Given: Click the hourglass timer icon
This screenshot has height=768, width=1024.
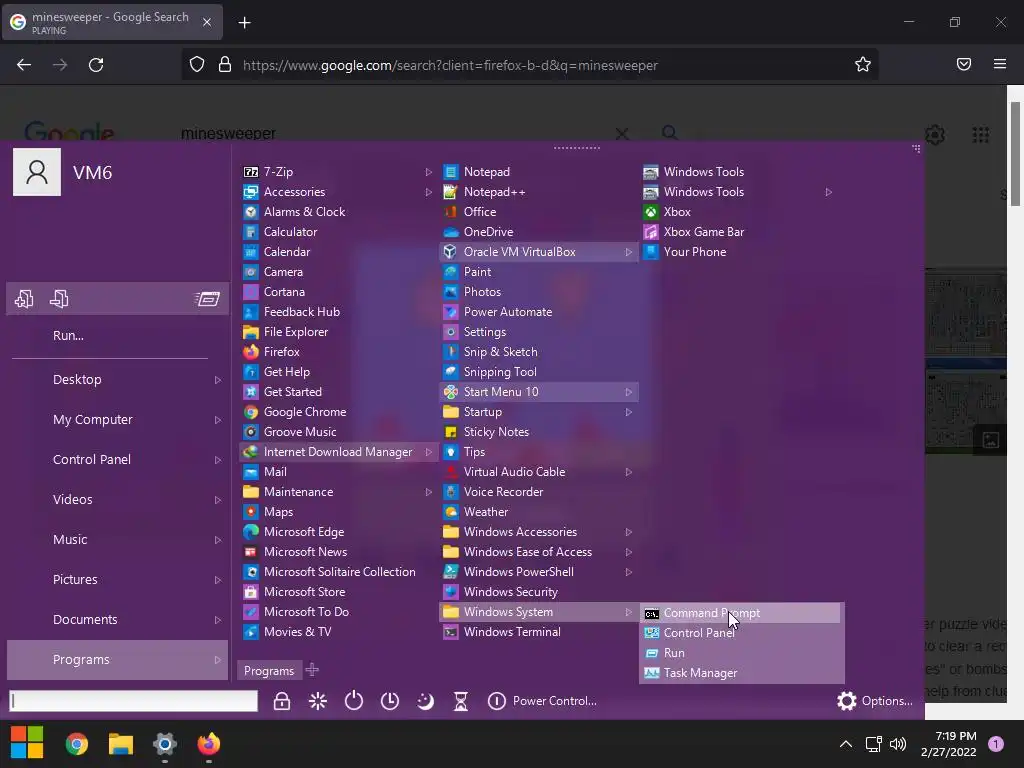Looking at the screenshot, I should (461, 701).
